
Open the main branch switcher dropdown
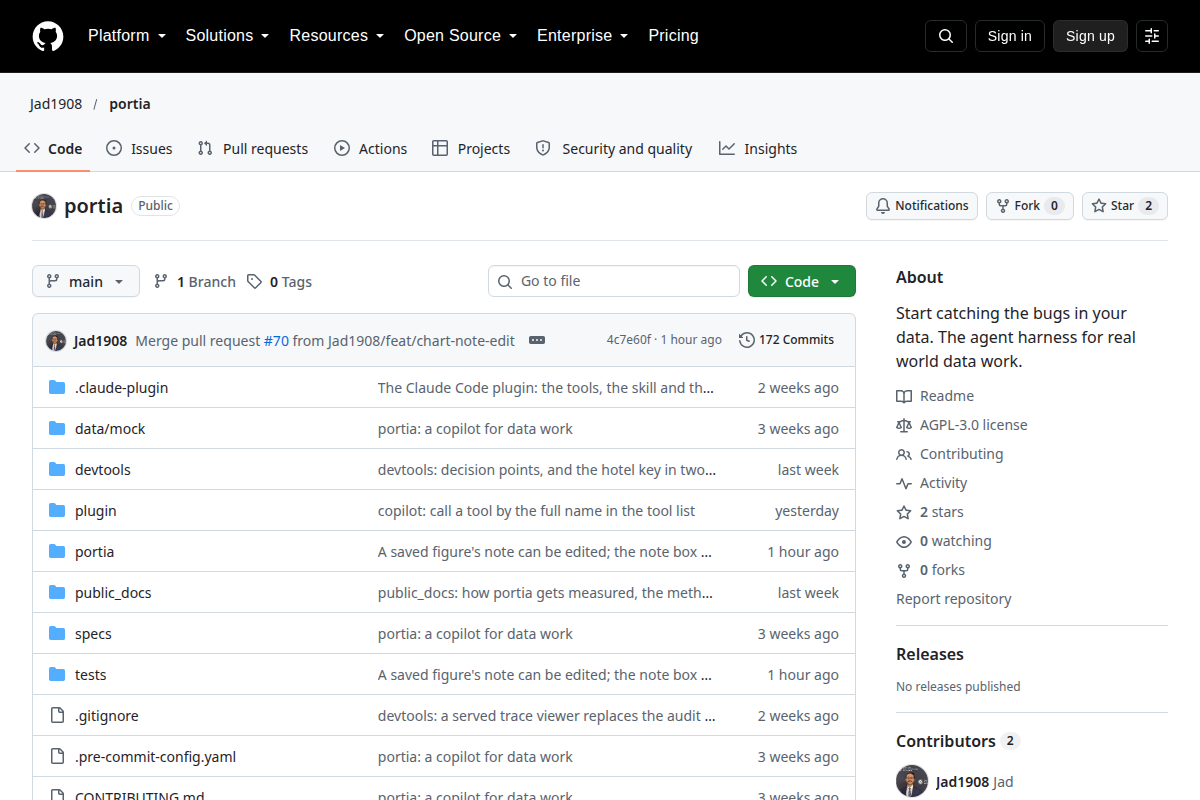click(x=86, y=282)
